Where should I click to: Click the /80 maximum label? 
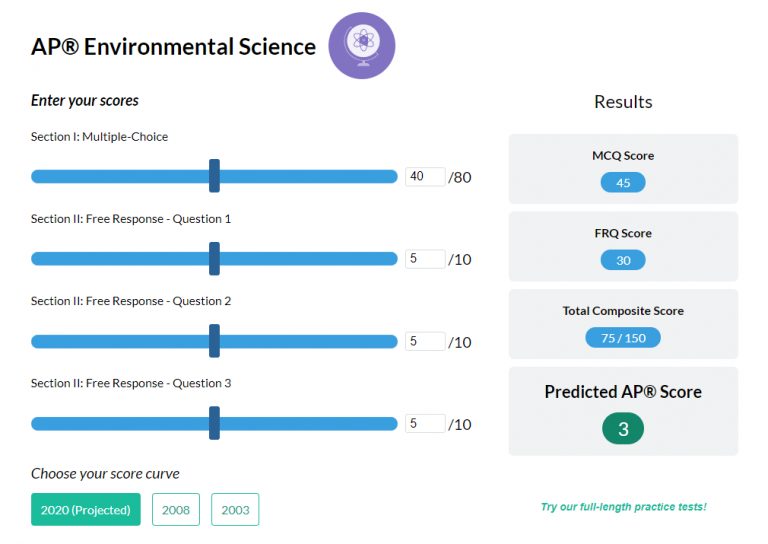tap(460, 177)
